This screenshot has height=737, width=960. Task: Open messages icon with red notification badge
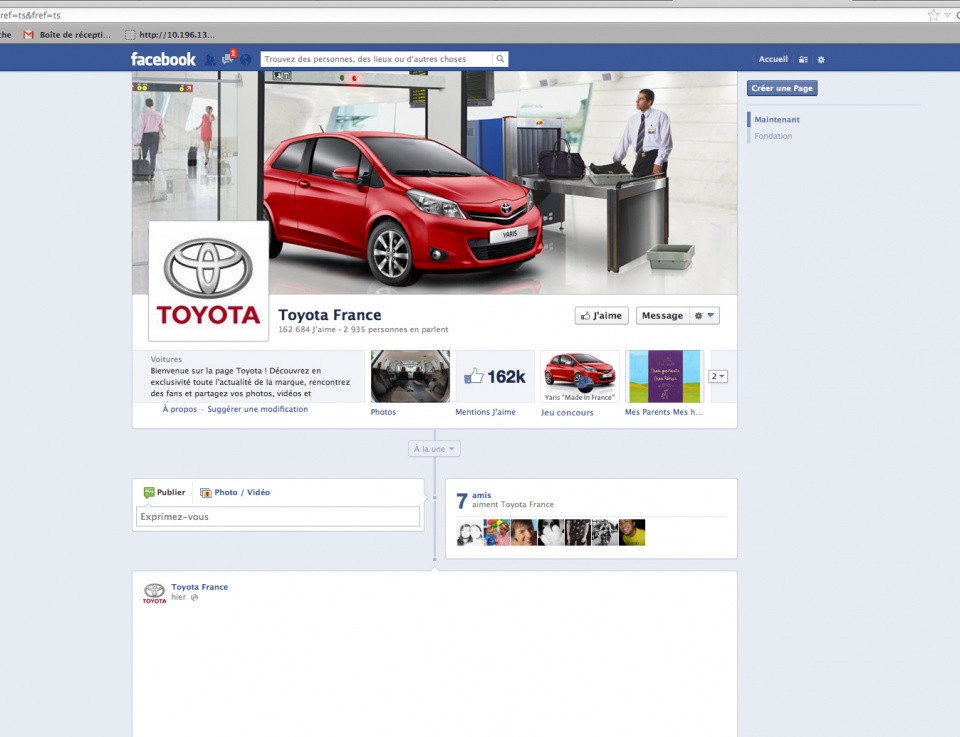[228, 59]
